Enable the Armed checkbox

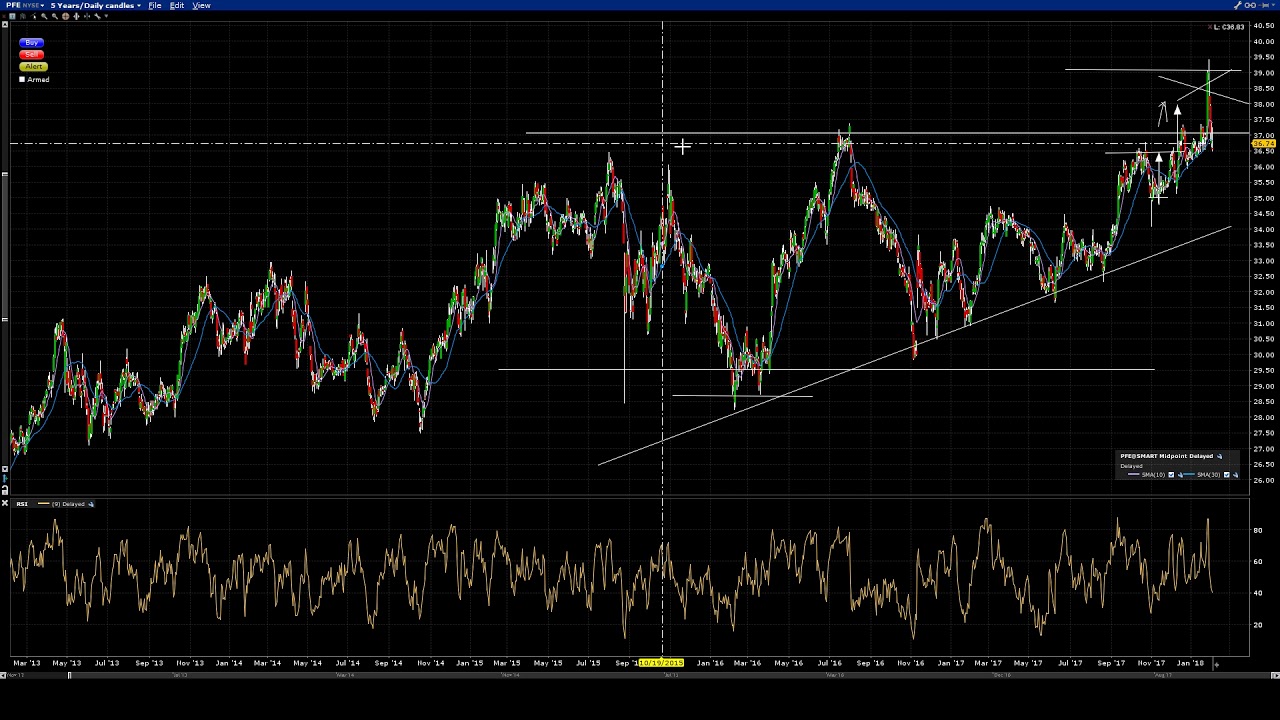point(22,79)
